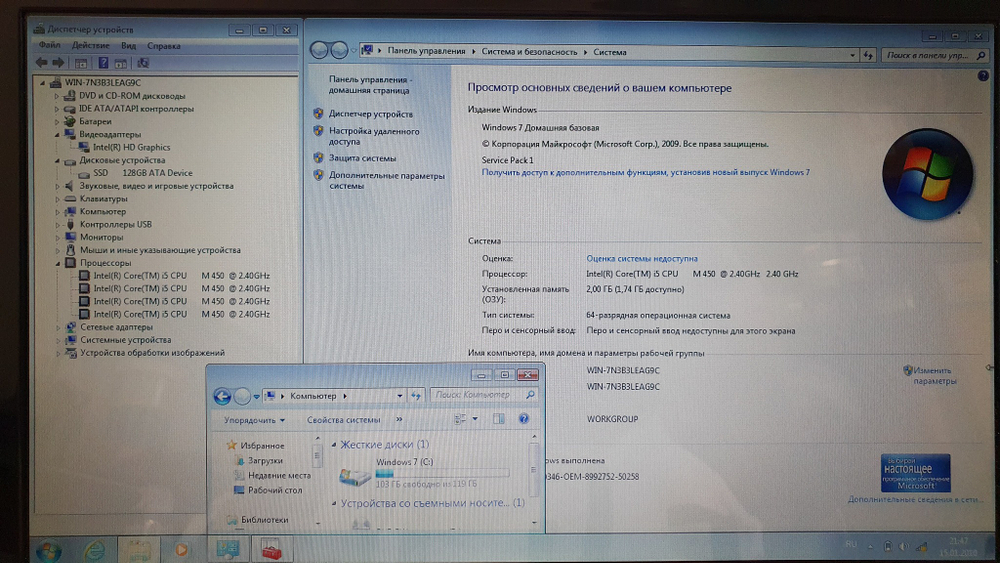Click the help icon in Device Manager toolbar
This screenshot has width=1000, height=563.
pos(103,62)
